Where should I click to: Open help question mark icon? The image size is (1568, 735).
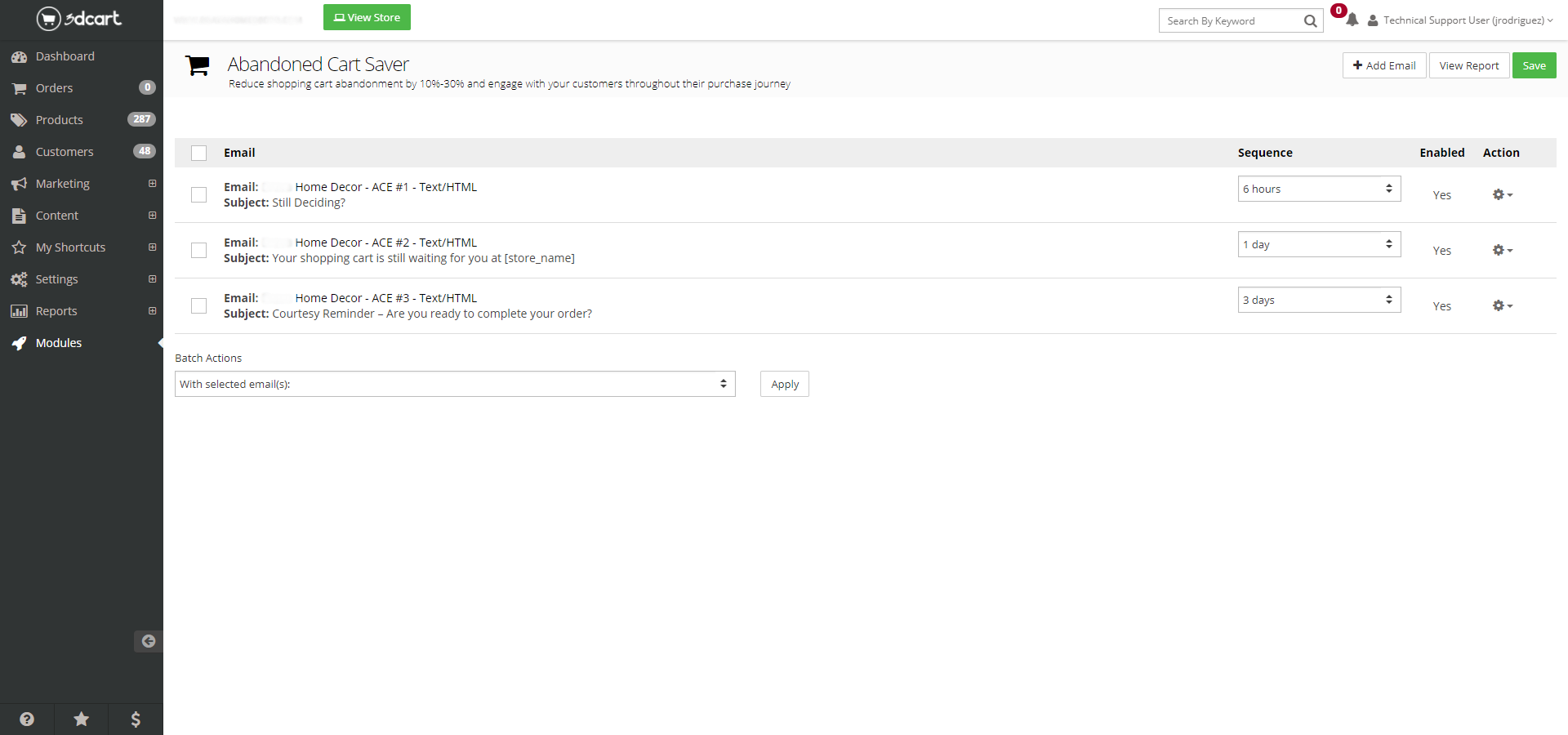click(x=27, y=719)
